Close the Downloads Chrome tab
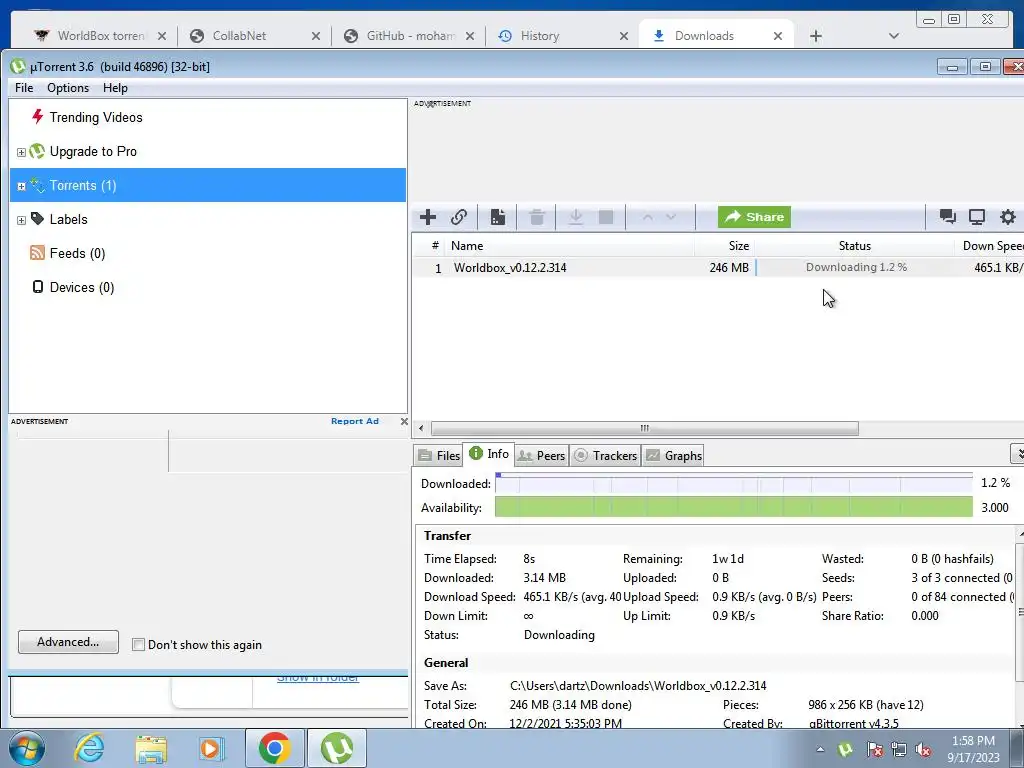Viewport: 1024px width, 768px height. 778,36
